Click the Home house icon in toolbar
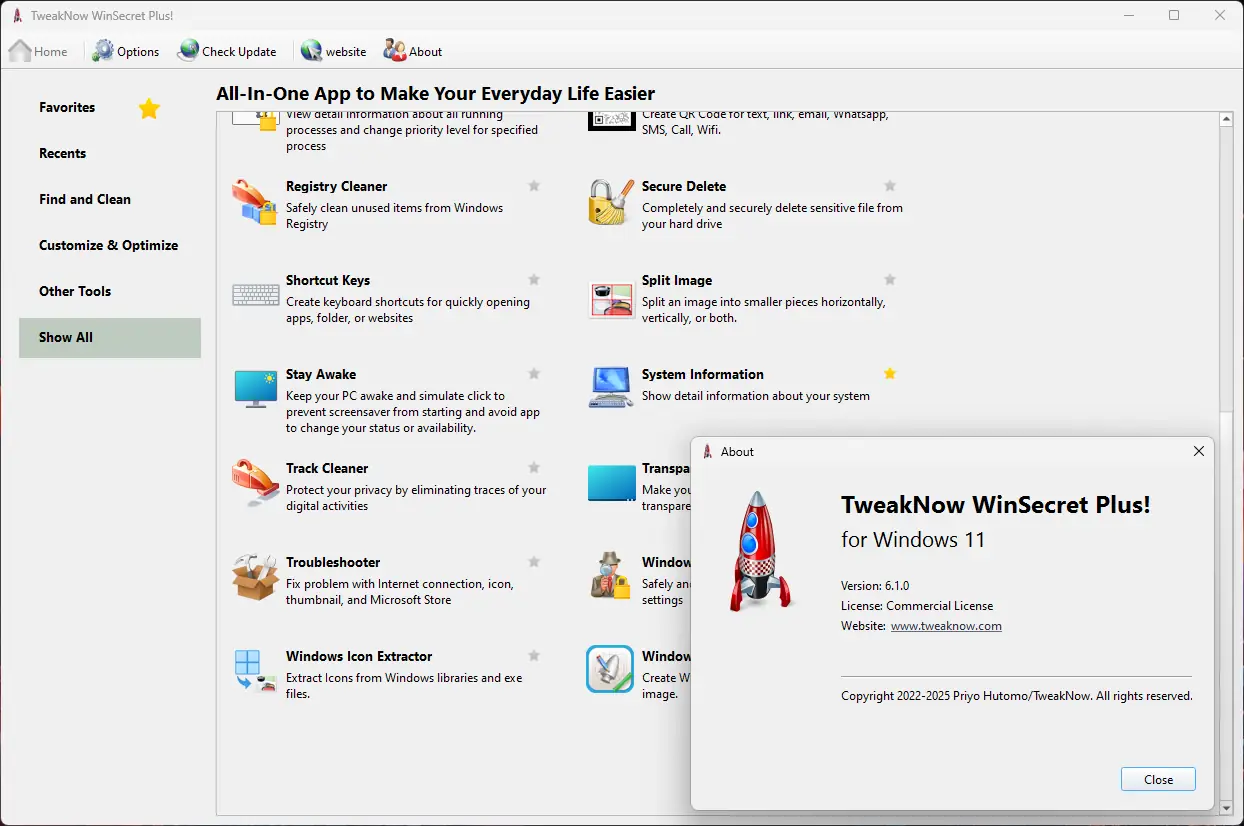The width and height of the screenshot is (1244, 826). pos(20,51)
